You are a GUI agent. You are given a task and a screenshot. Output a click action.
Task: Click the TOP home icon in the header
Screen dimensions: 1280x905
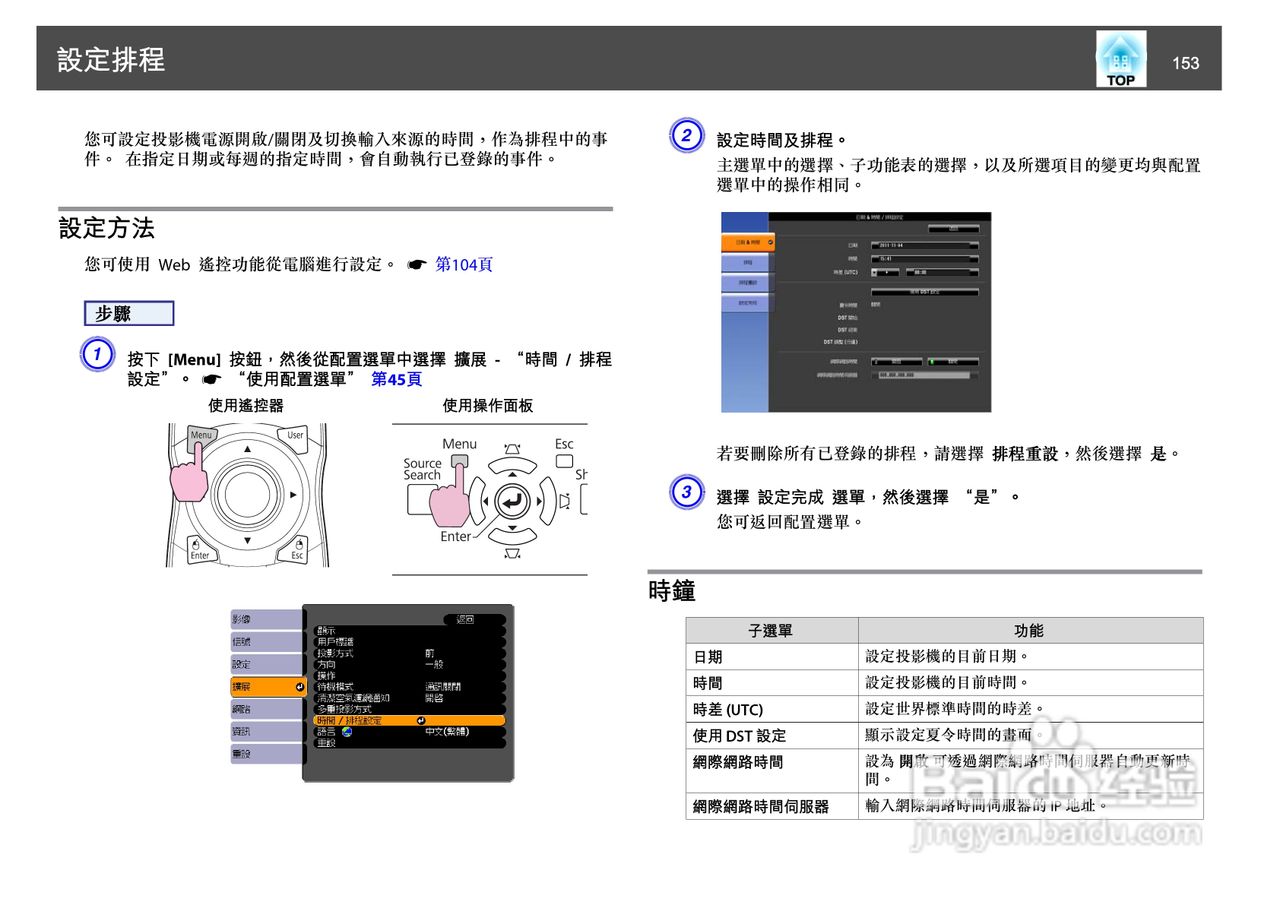1120,57
